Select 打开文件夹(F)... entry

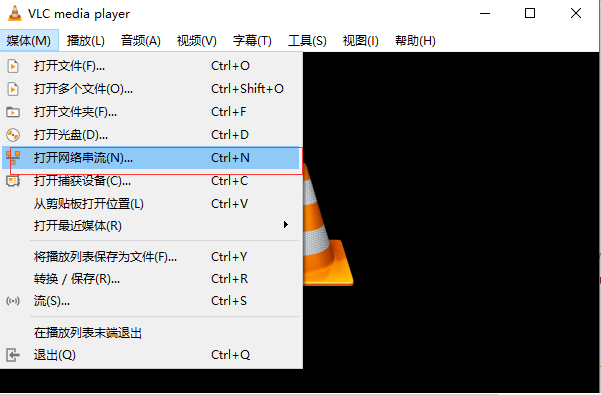pos(151,112)
